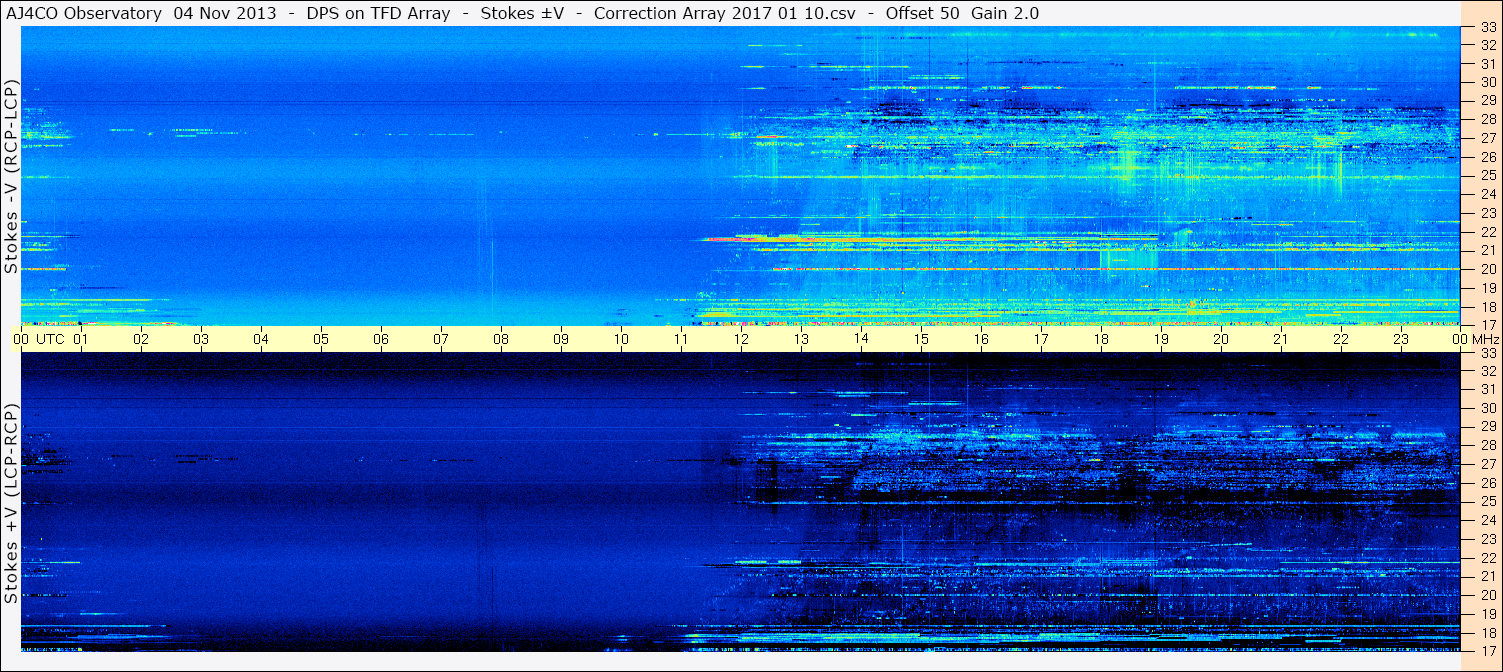This screenshot has width=1503, height=672.
Task: Click 23 MHz label of Stokes -V panel
Action: pyautogui.click(x=1488, y=213)
